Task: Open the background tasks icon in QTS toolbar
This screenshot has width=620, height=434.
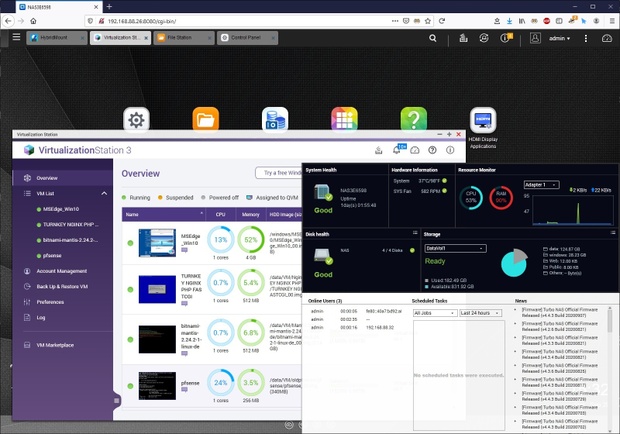Action: 463,38
